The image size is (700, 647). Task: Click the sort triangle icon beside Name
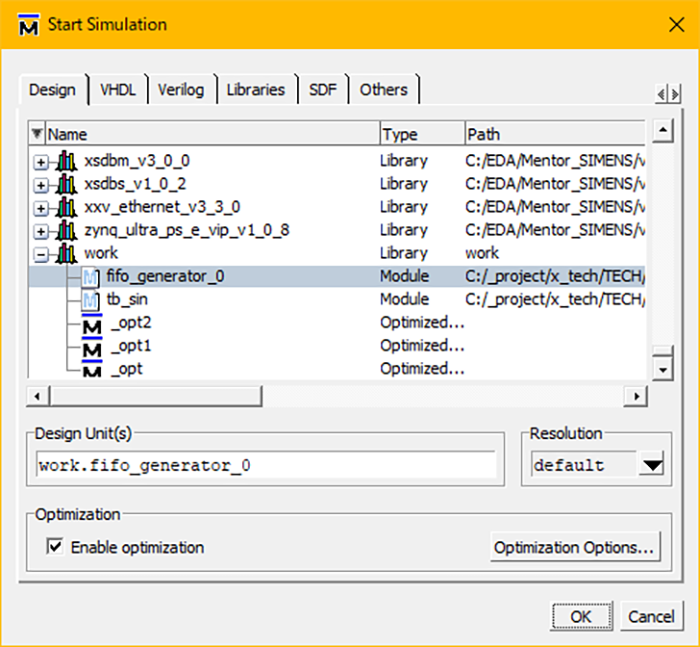[x=37, y=134]
